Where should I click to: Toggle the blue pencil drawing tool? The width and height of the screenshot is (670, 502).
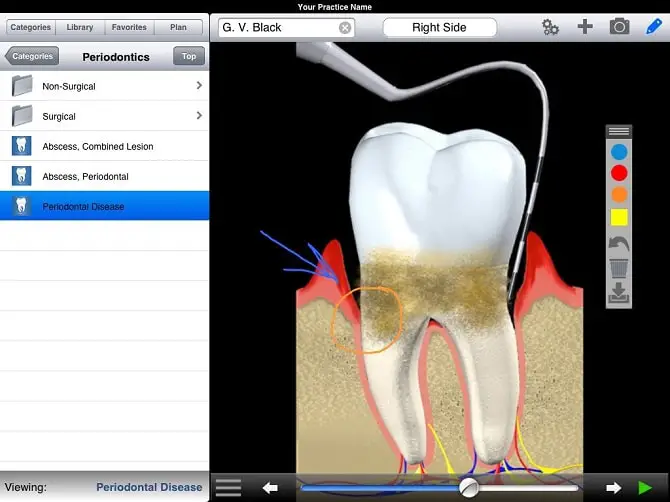(x=653, y=27)
